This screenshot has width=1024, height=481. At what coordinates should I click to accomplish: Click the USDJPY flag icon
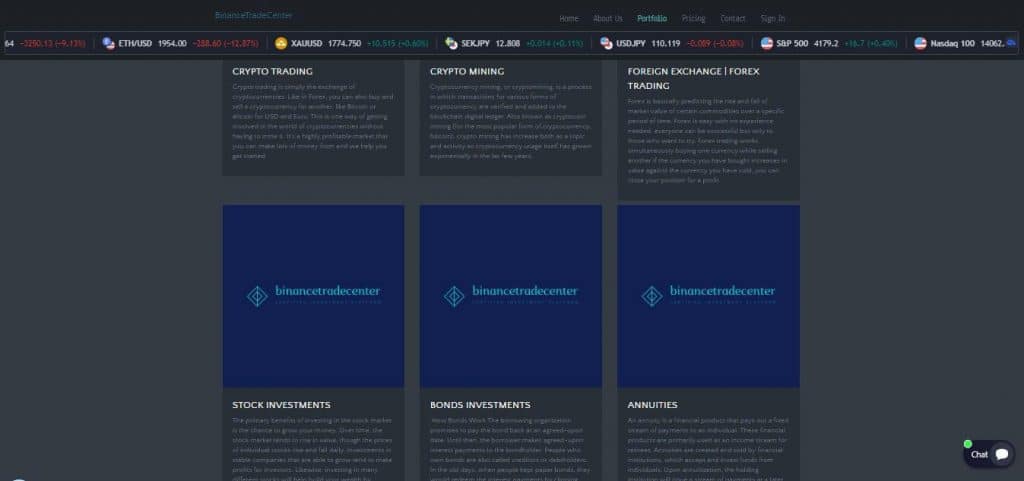(607, 43)
